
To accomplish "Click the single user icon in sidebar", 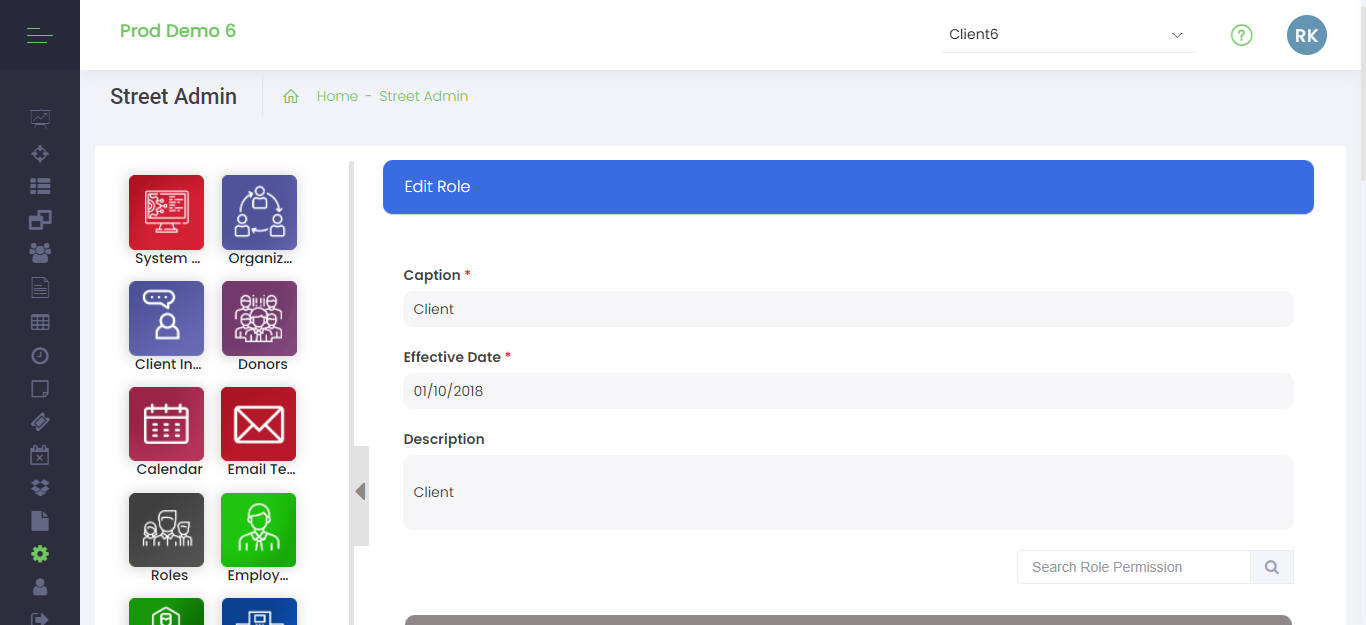I will [40, 586].
